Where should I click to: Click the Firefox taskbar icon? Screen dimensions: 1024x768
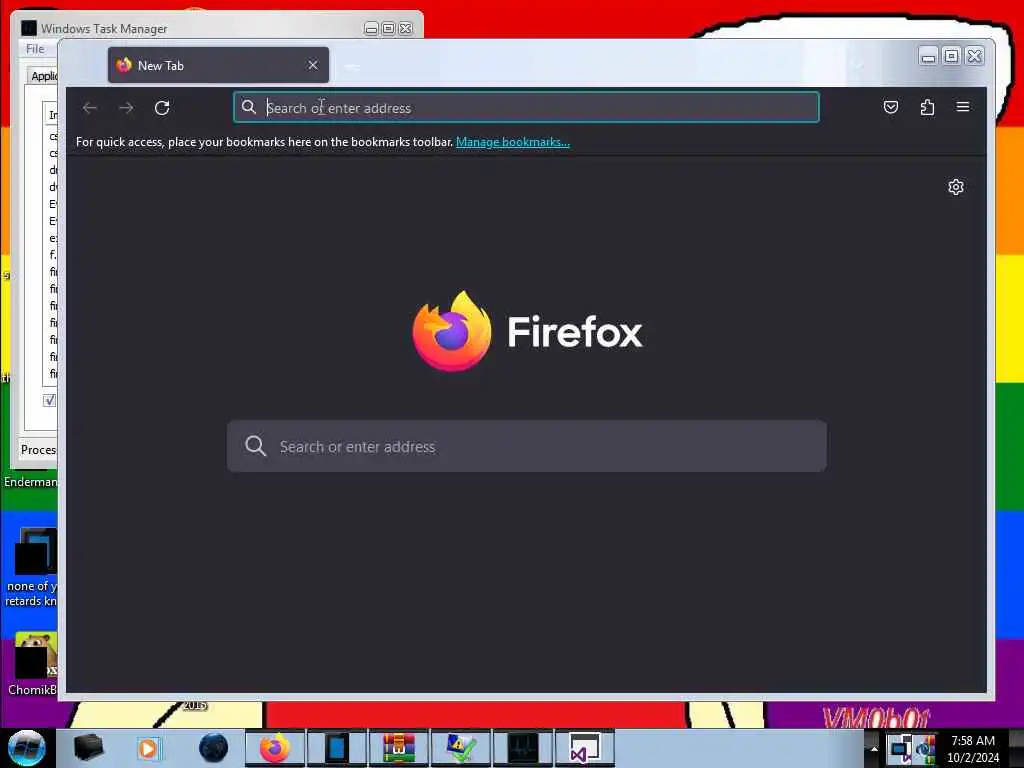[274, 748]
